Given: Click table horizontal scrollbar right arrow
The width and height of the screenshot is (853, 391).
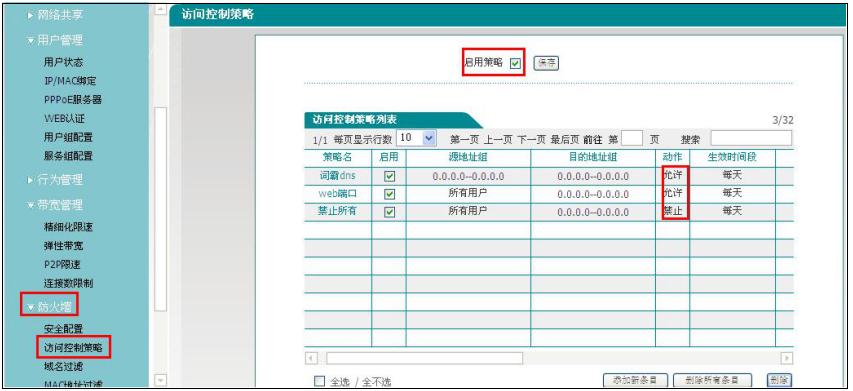Looking at the screenshot, I should (787, 358).
